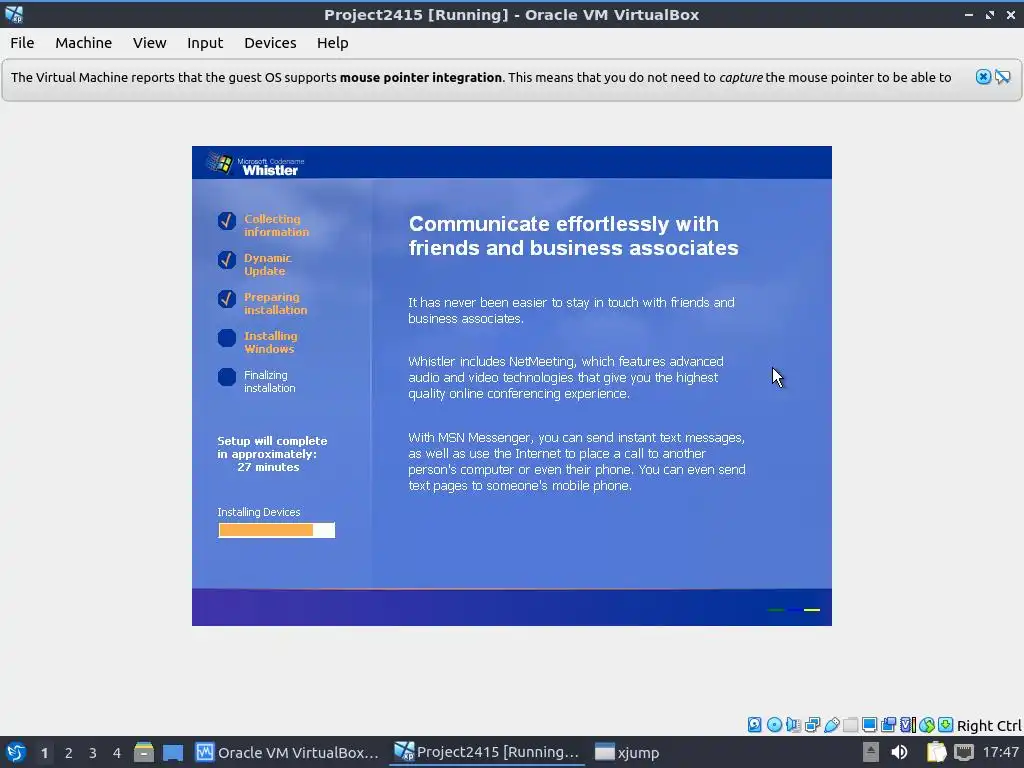The image size is (1024, 768).
Task: Click the Dynamic Update checkmark bullet
Action: pyautogui.click(x=227, y=260)
